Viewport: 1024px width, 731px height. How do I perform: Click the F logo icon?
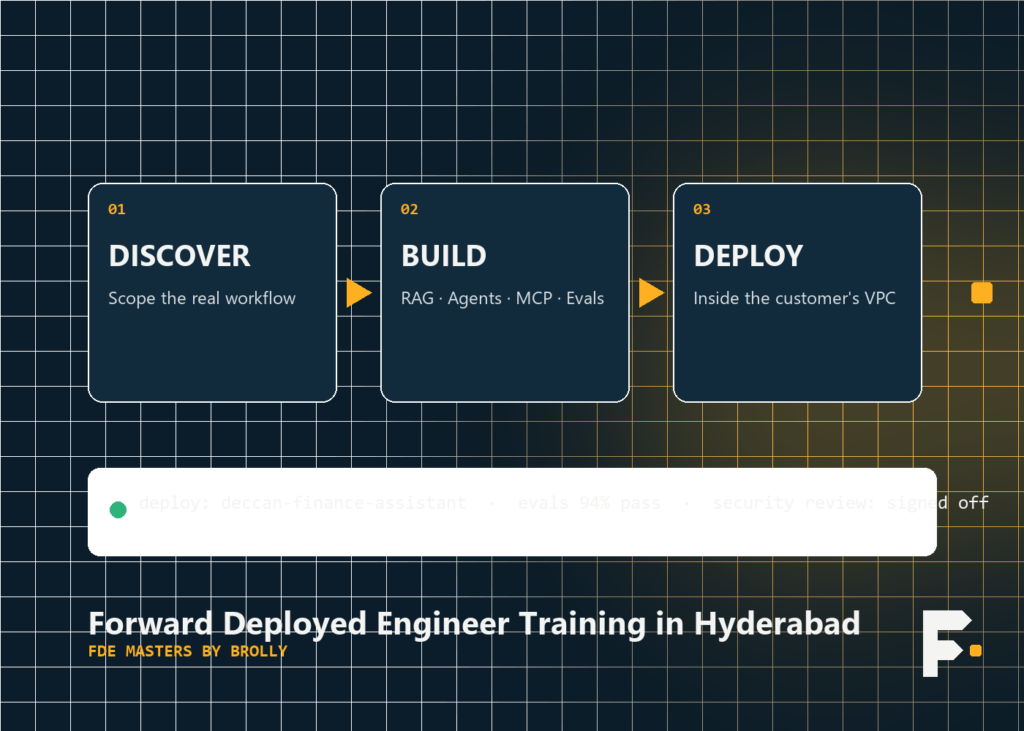pyautogui.click(x=952, y=643)
